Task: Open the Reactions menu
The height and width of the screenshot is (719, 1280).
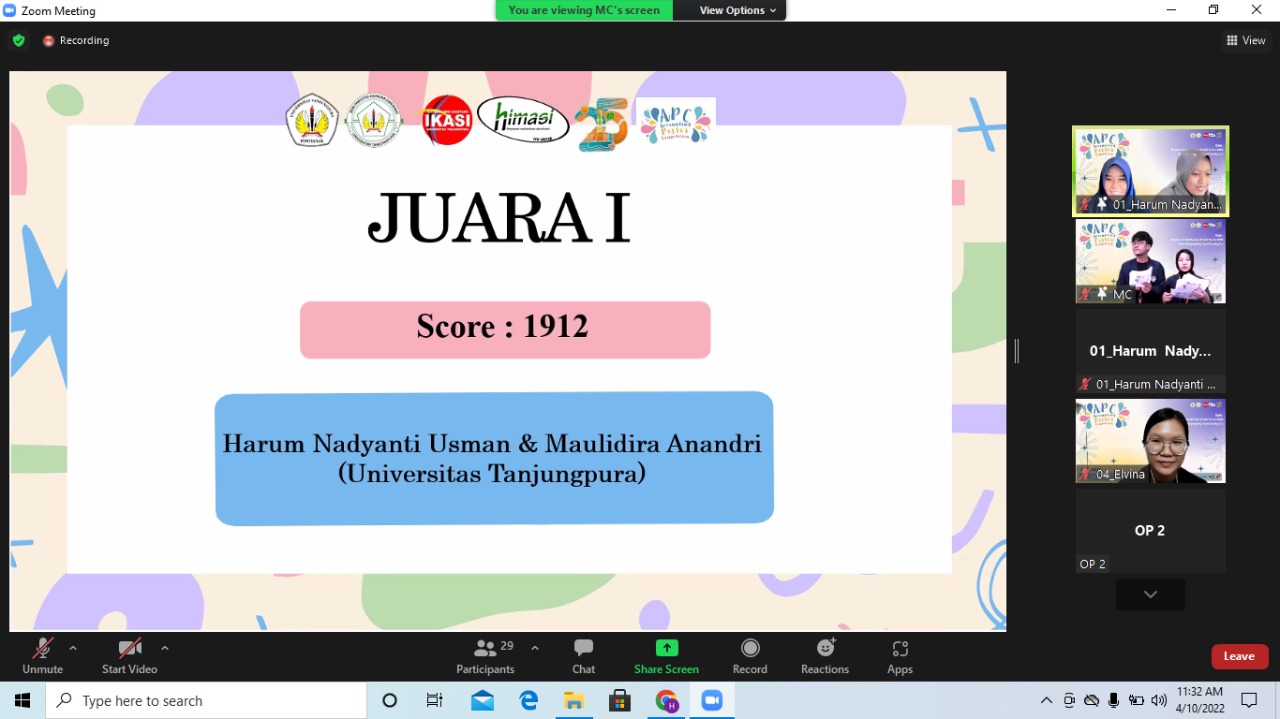Action: pyautogui.click(x=825, y=649)
